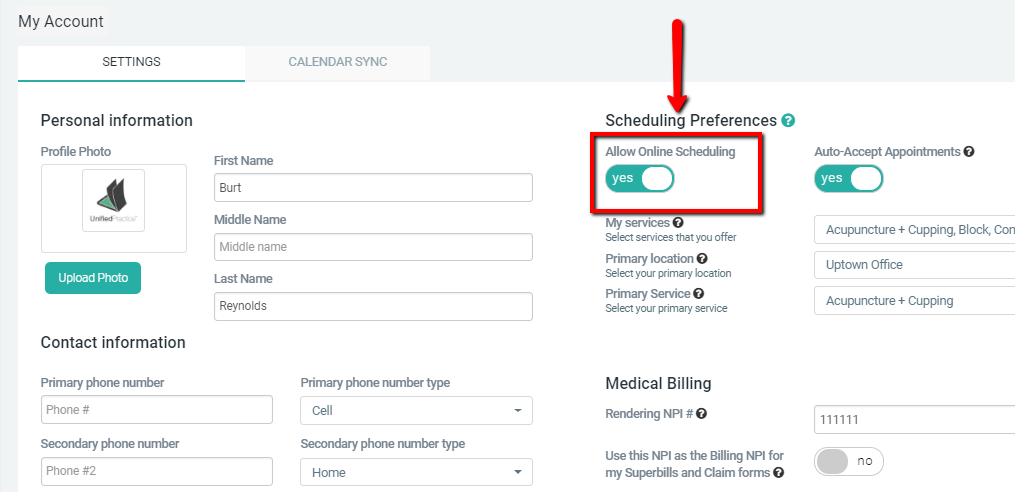Screen dimensions: 1015x492
Task: Open the Primary location dropdown
Action: click(914, 265)
